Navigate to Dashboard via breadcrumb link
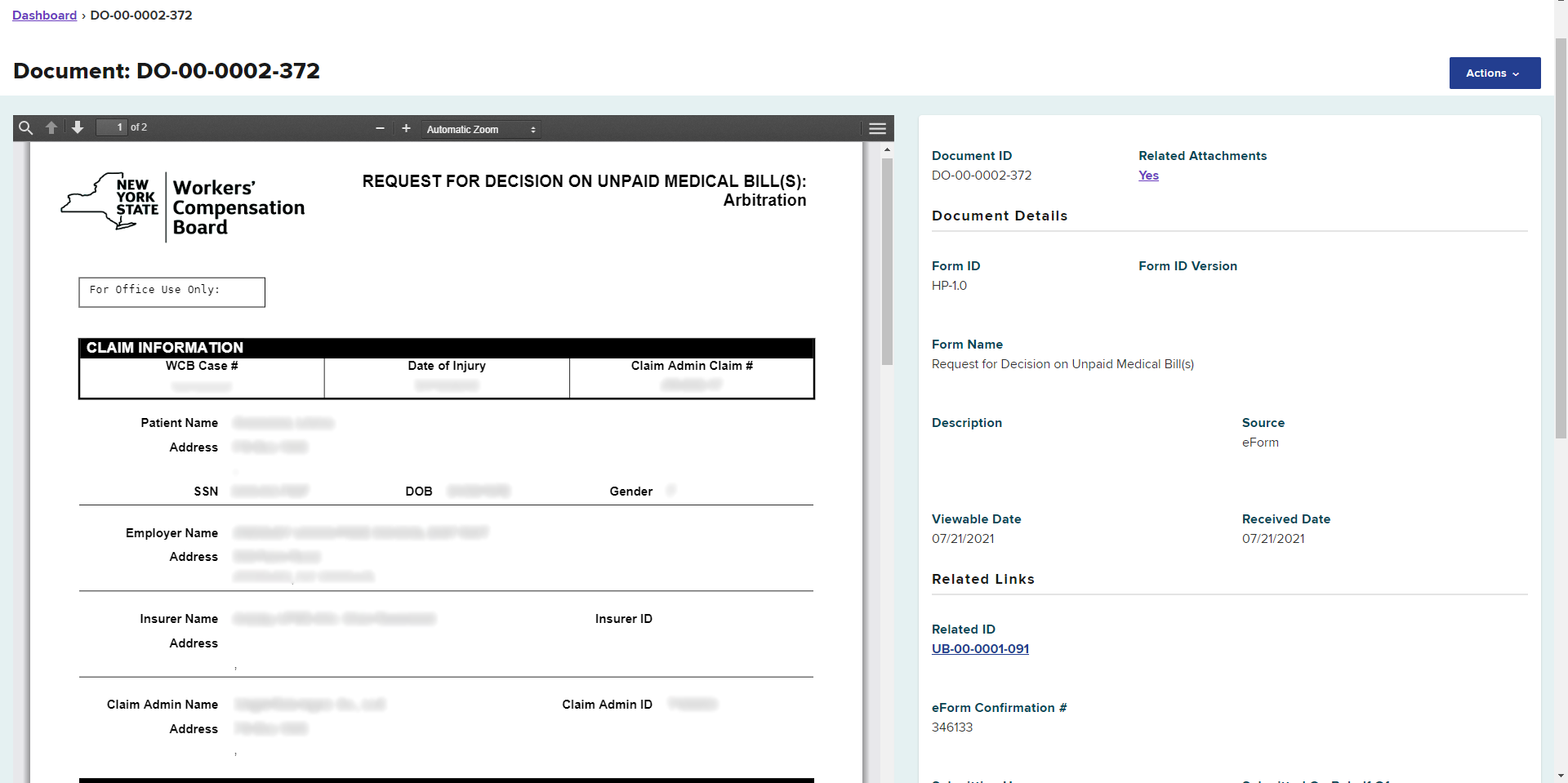The width and height of the screenshot is (1568, 783). (44, 16)
